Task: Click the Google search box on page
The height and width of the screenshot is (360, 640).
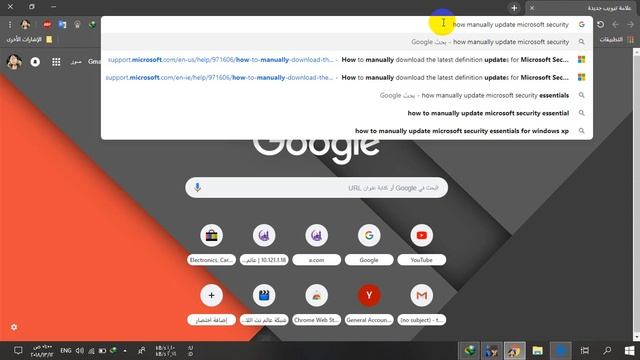Action: pos(317,187)
